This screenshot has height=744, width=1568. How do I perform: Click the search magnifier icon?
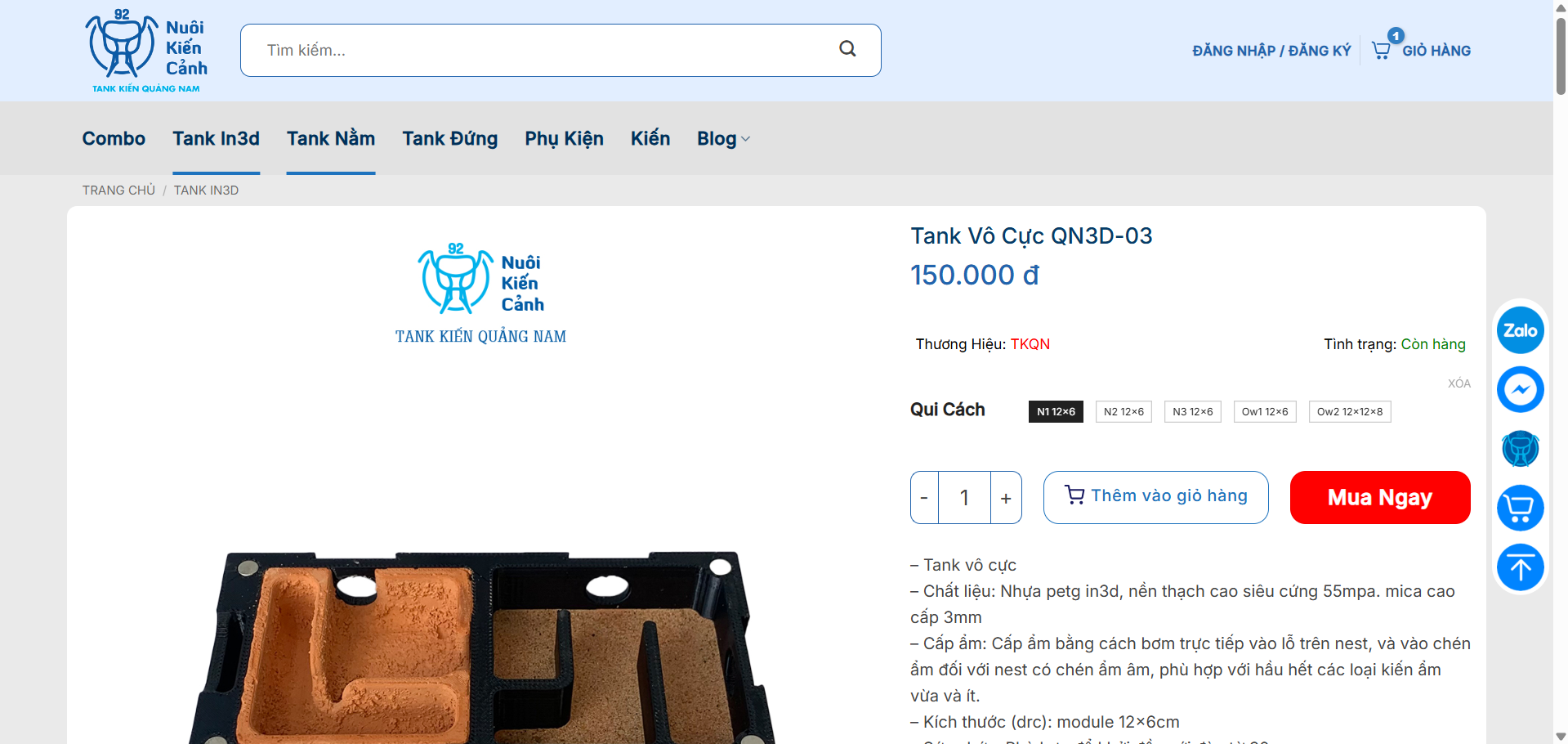pos(847,49)
